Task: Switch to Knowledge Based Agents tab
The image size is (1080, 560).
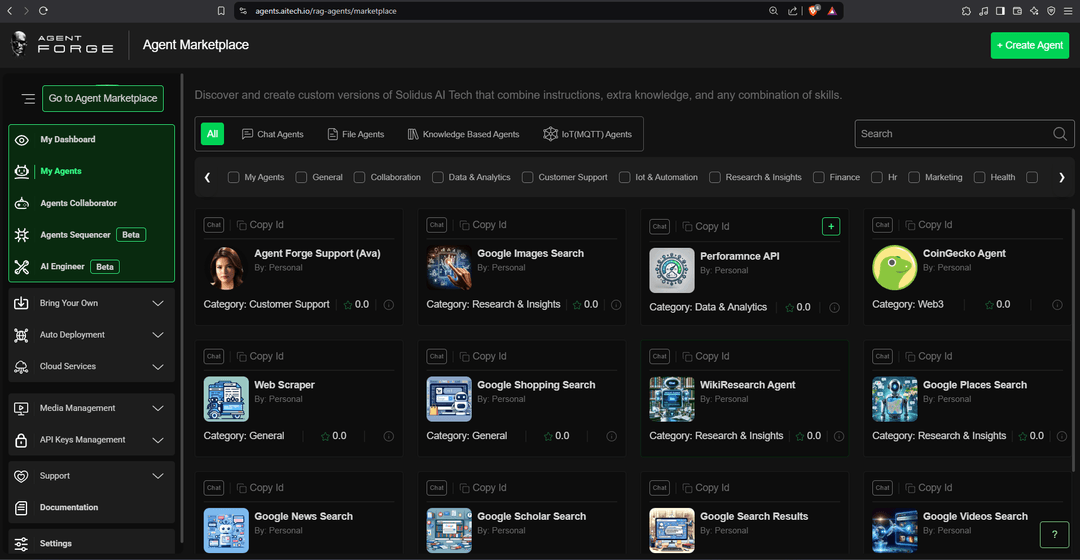Action: coord(464,134)
